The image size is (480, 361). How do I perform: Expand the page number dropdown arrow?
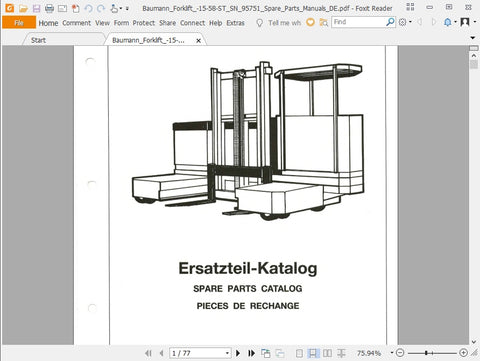[227, 353]
